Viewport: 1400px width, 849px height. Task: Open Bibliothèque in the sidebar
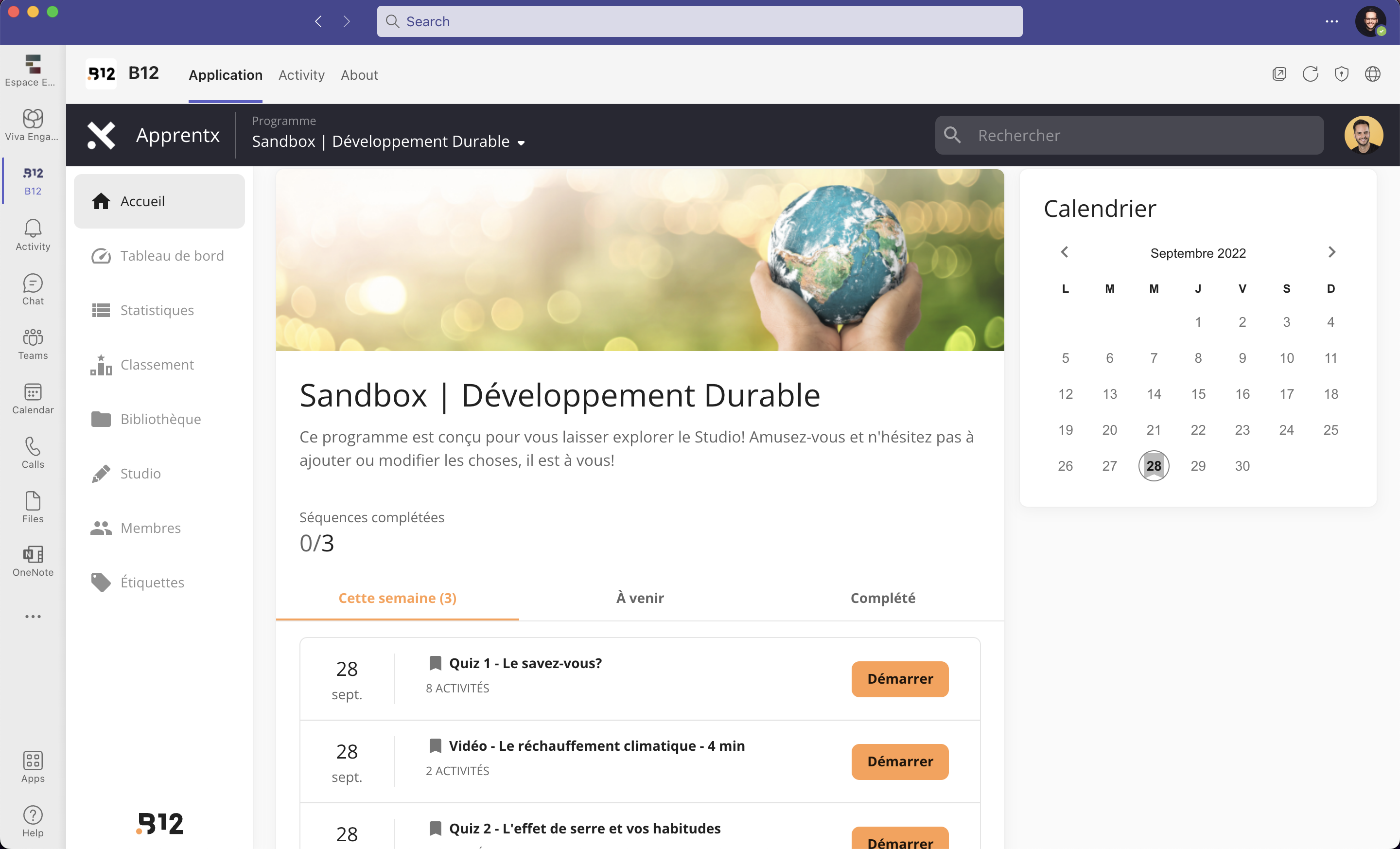point(159,419)
